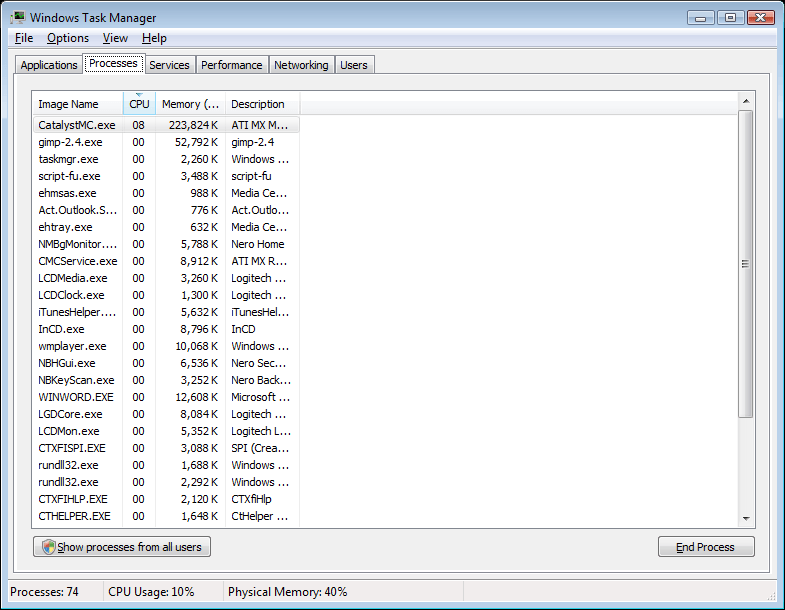Click the scrollbar down arrow

click(x=746, y=518)
